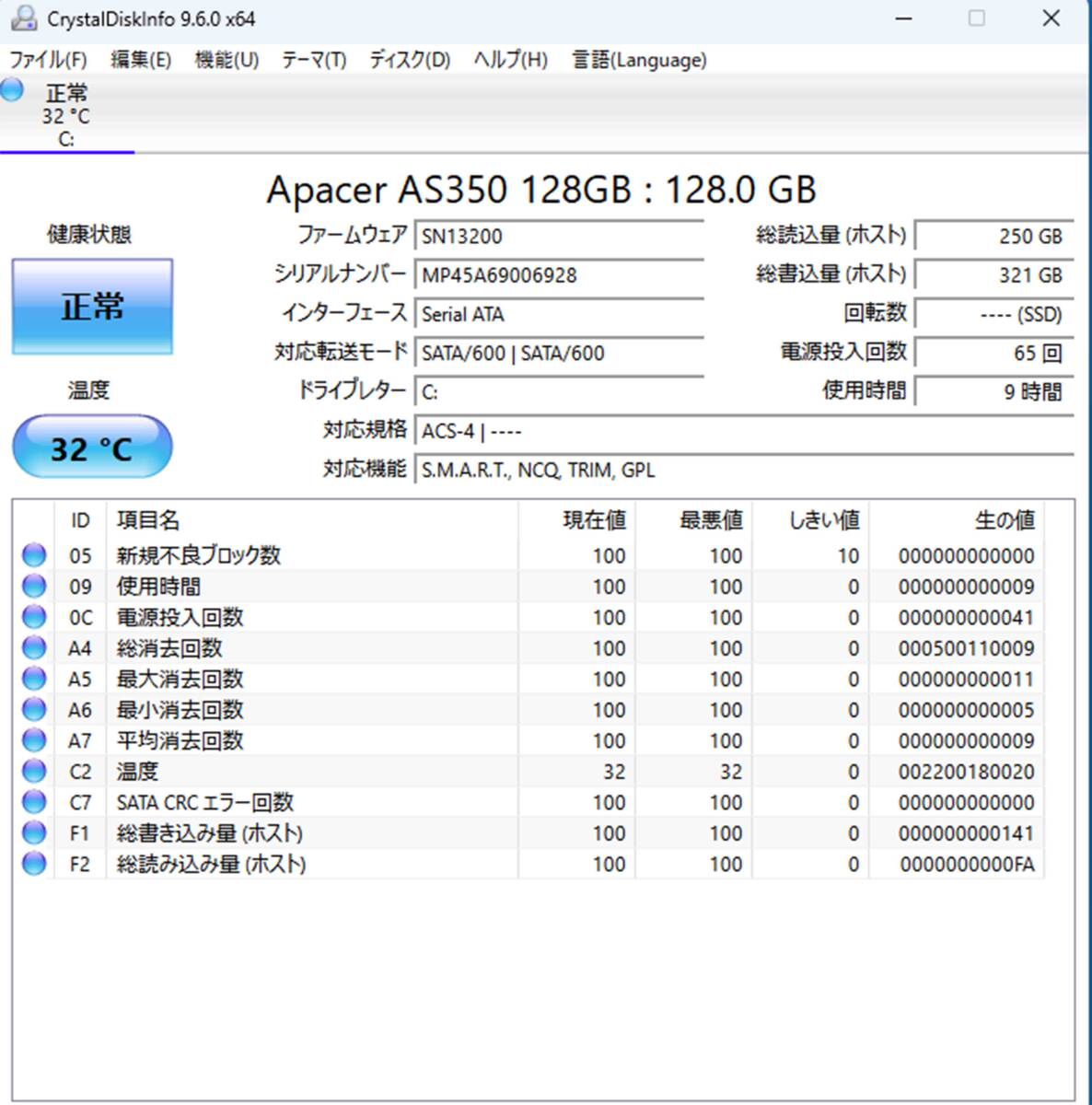Select the 平均消去回数 row in SMART list

(180, 741)
